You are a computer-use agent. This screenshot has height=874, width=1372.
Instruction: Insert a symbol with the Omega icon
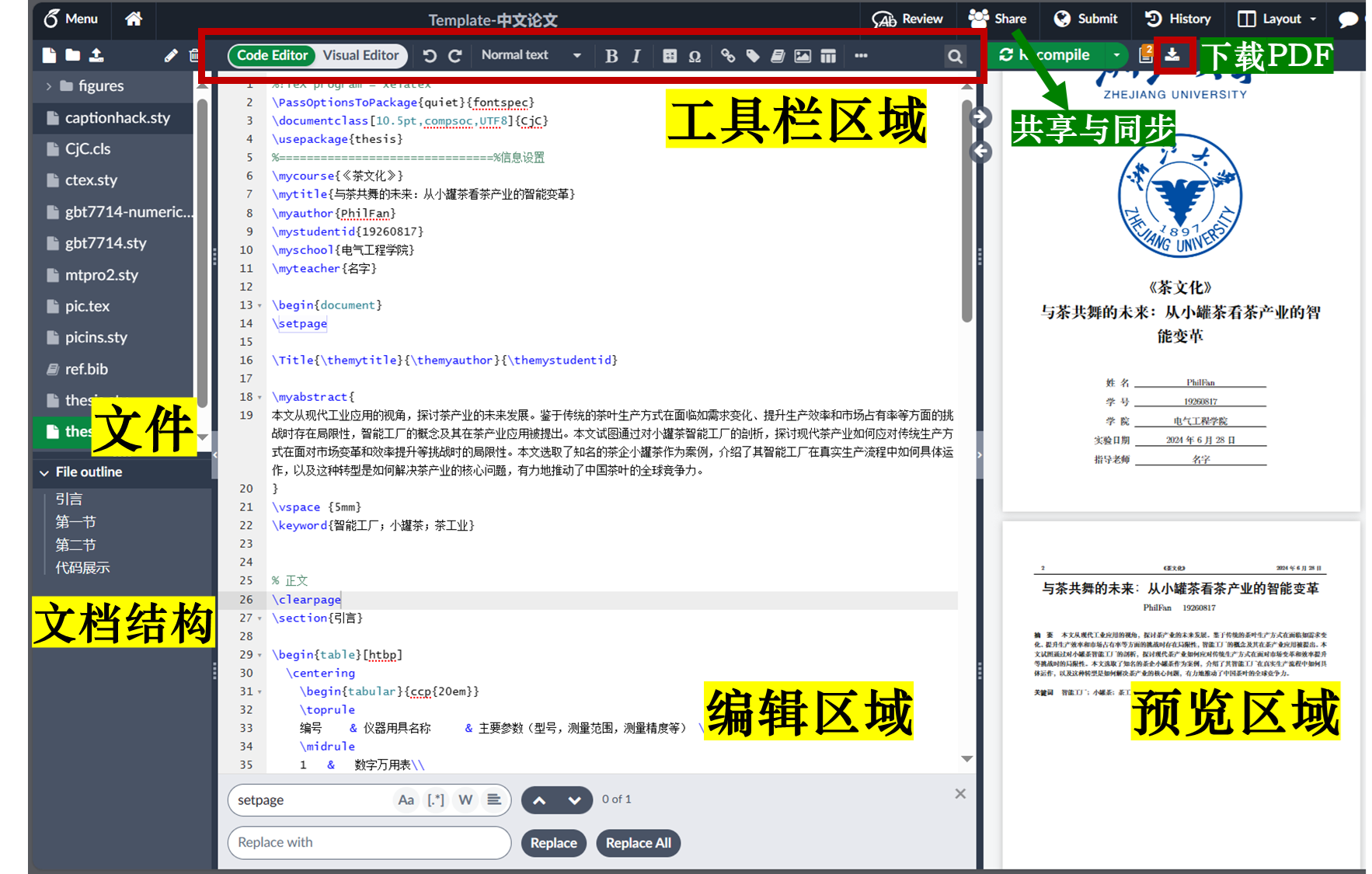point(695,56)
